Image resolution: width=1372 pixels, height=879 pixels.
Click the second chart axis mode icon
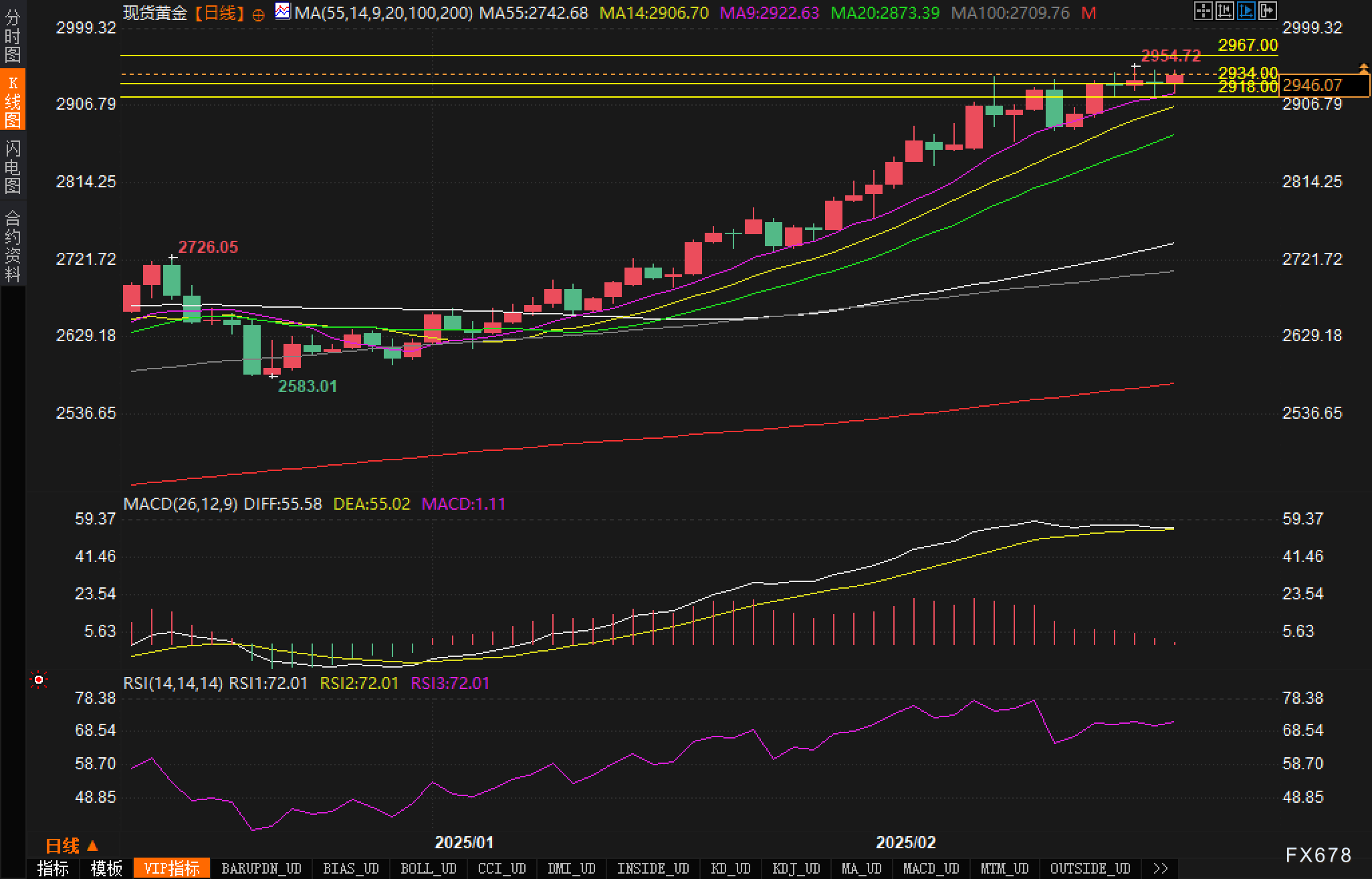pos(1224,11)
